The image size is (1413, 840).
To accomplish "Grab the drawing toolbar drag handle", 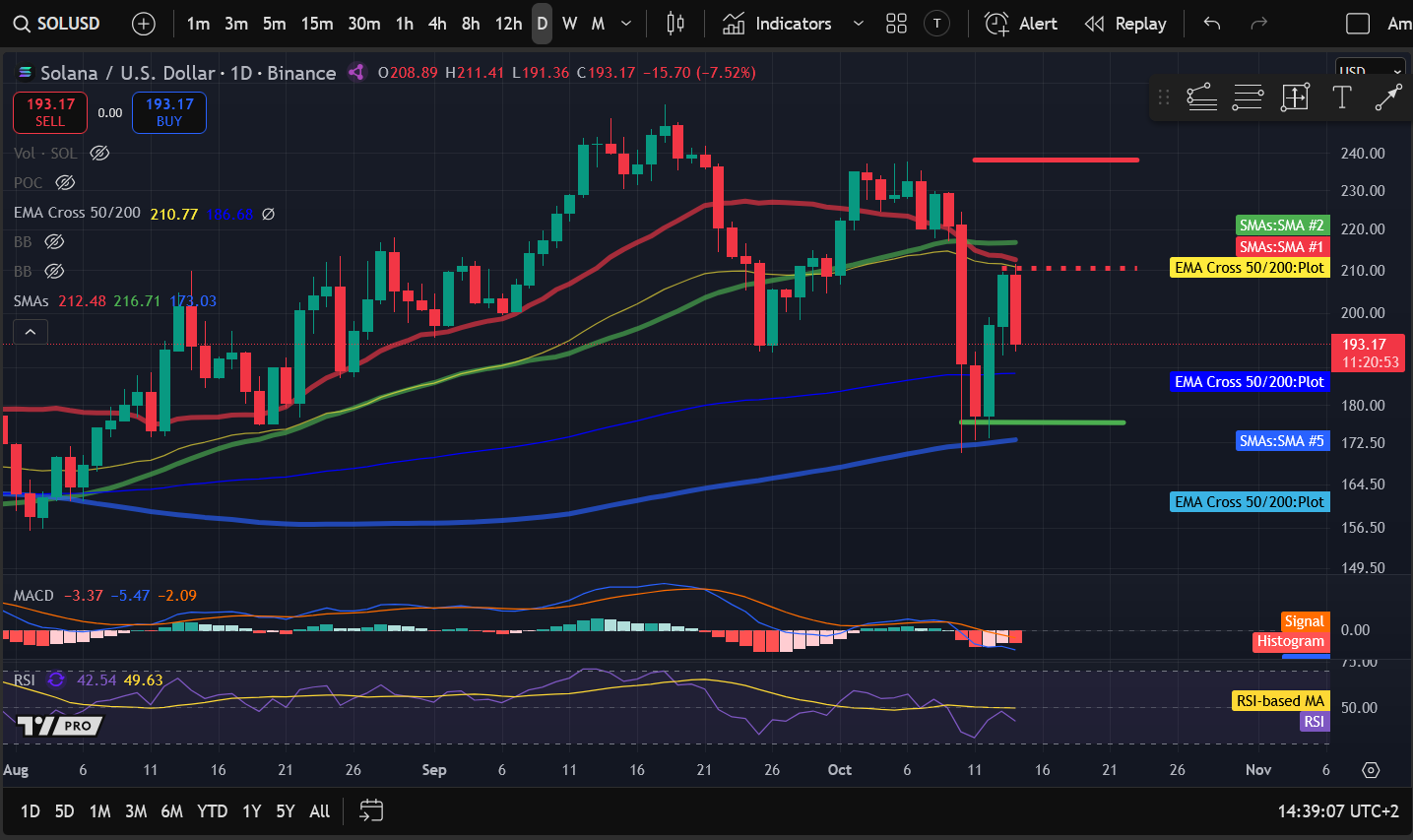I will coord(1164,97).
